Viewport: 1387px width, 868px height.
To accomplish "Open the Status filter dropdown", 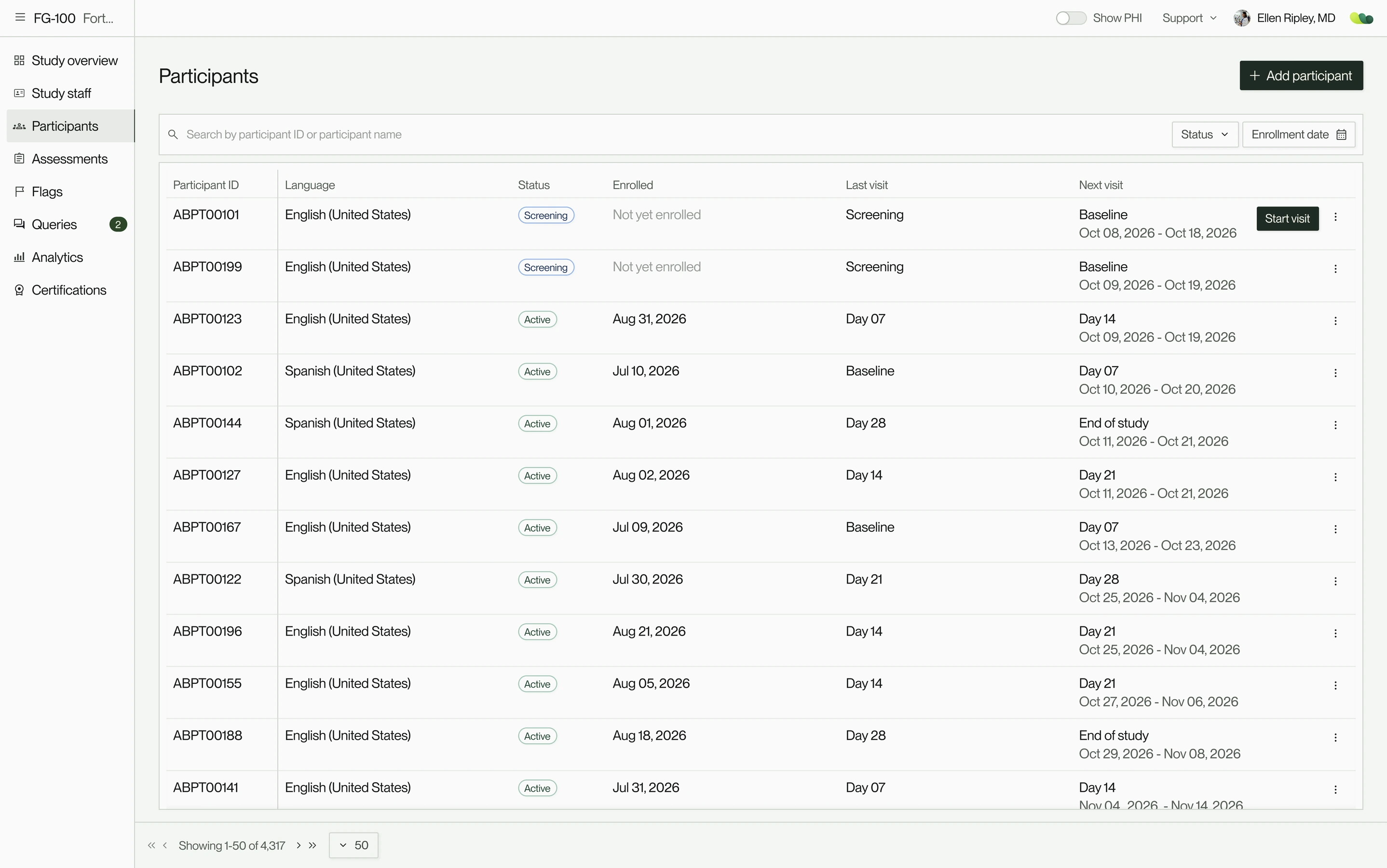I will tap(1204, 135).
